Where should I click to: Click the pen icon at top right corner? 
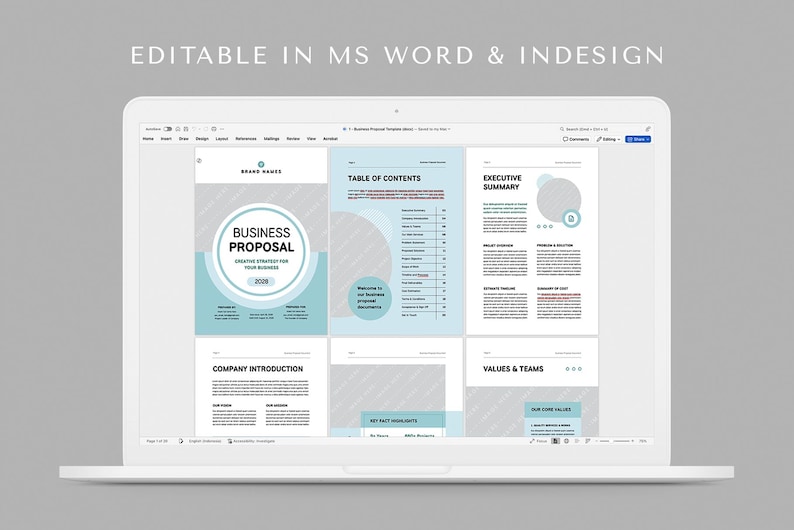pyautogui.click(x=648, y=129)
